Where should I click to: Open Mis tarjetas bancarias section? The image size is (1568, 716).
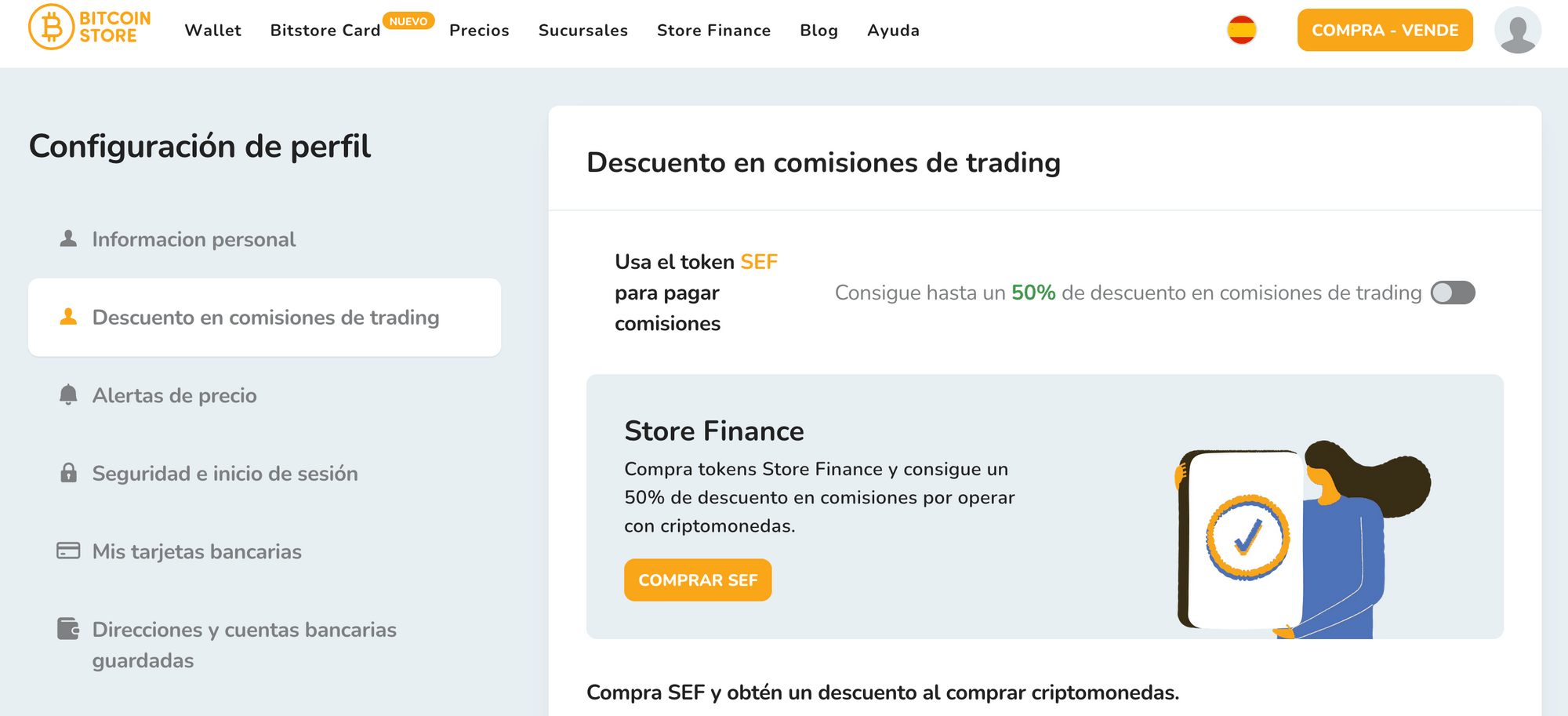(197, 551)
